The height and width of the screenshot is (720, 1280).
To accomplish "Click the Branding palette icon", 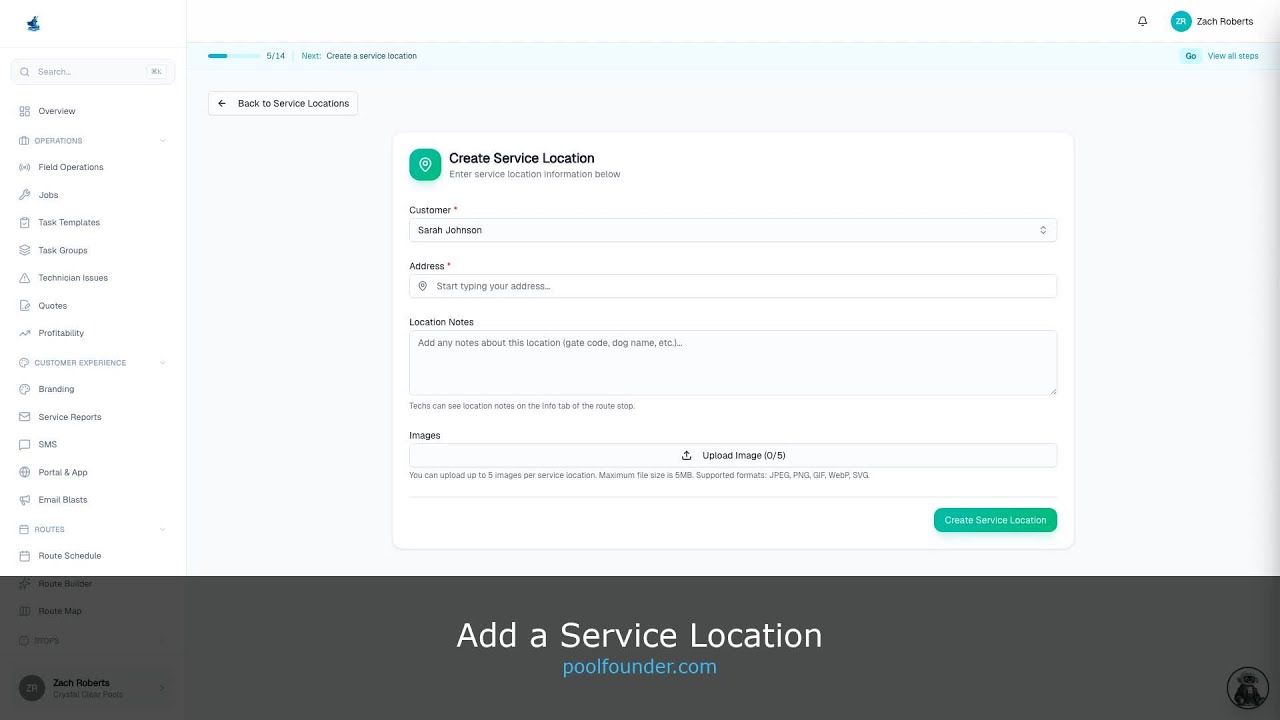I will 25,389.
